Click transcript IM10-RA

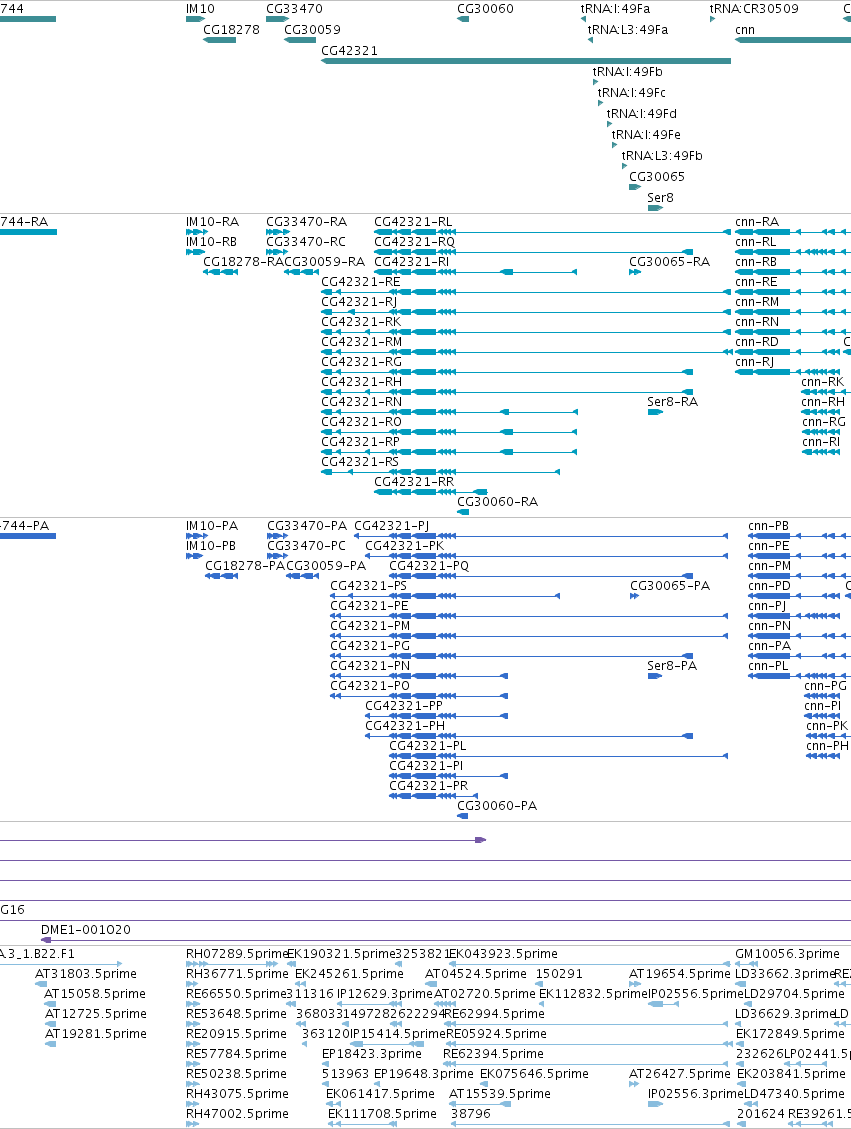pos(212,222)
